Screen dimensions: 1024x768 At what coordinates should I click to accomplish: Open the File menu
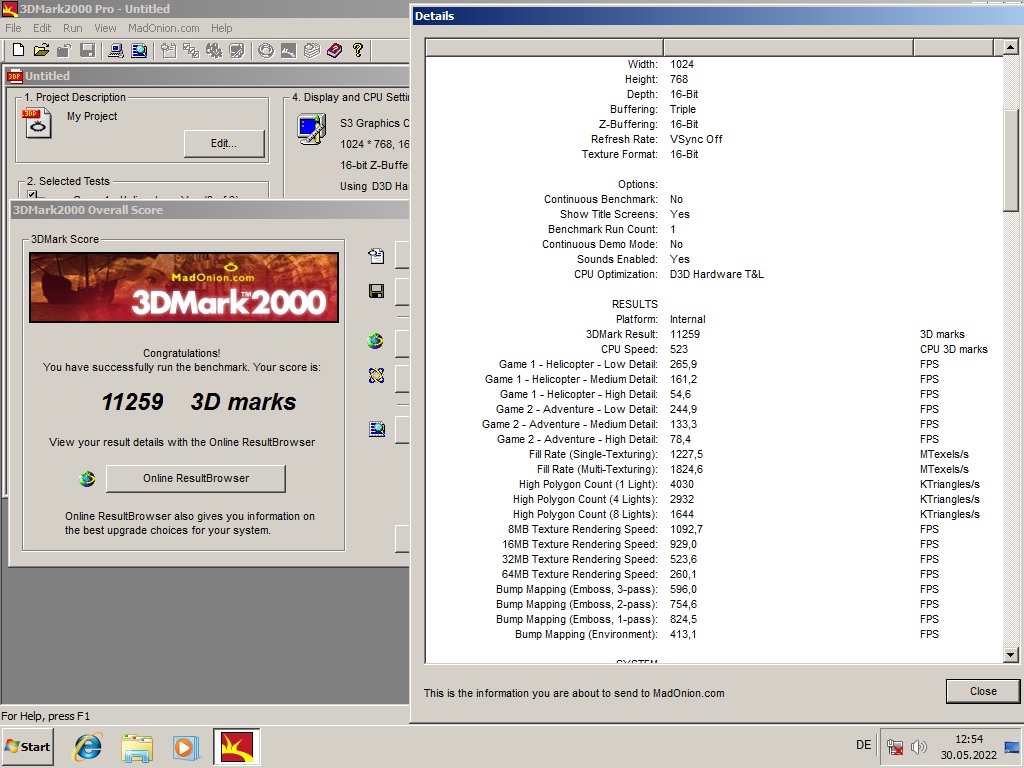[13, 28]
